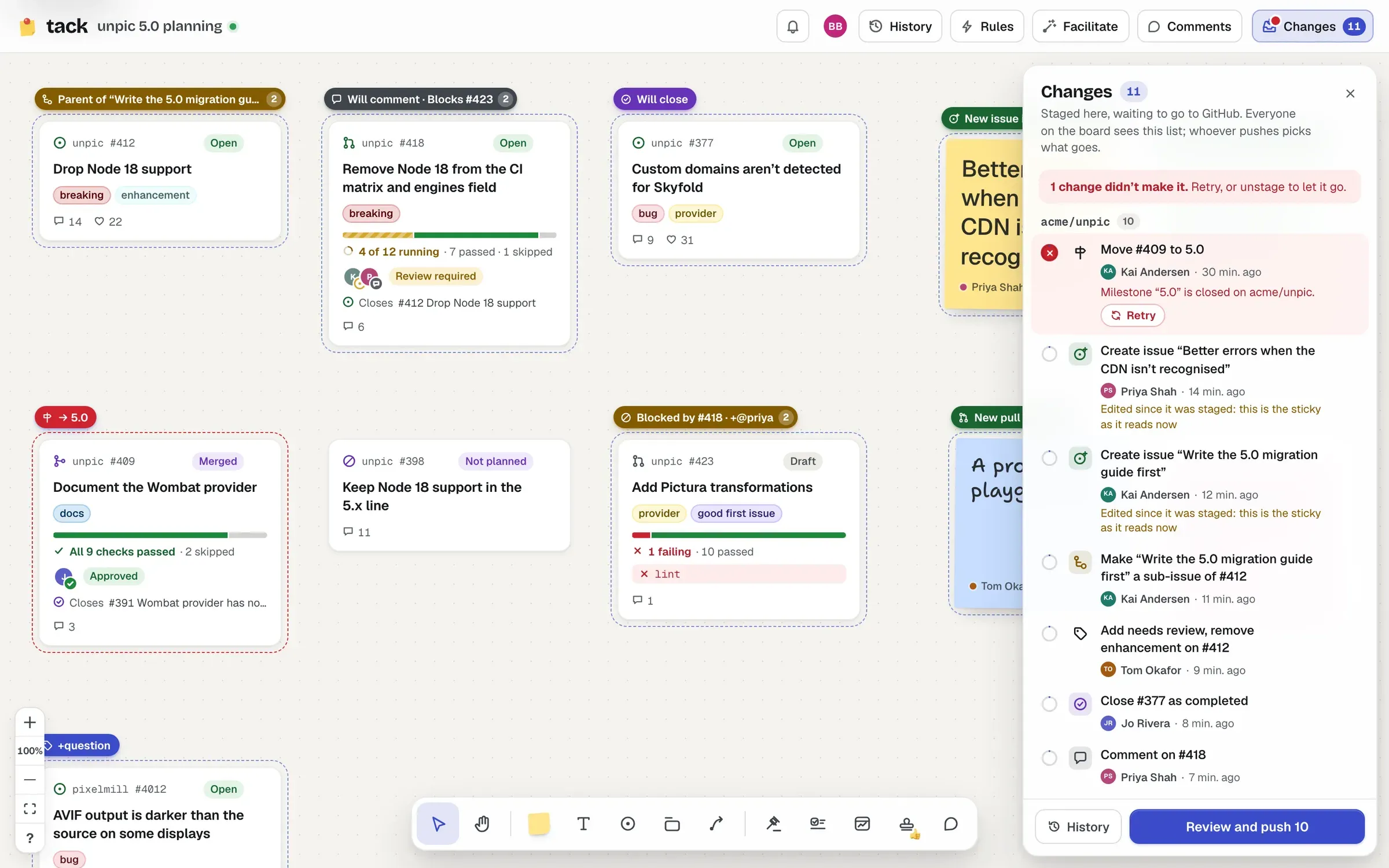Choose the gavel decision tool
The height and width of the screenshot is (868, 1389).
click(773, 823)
